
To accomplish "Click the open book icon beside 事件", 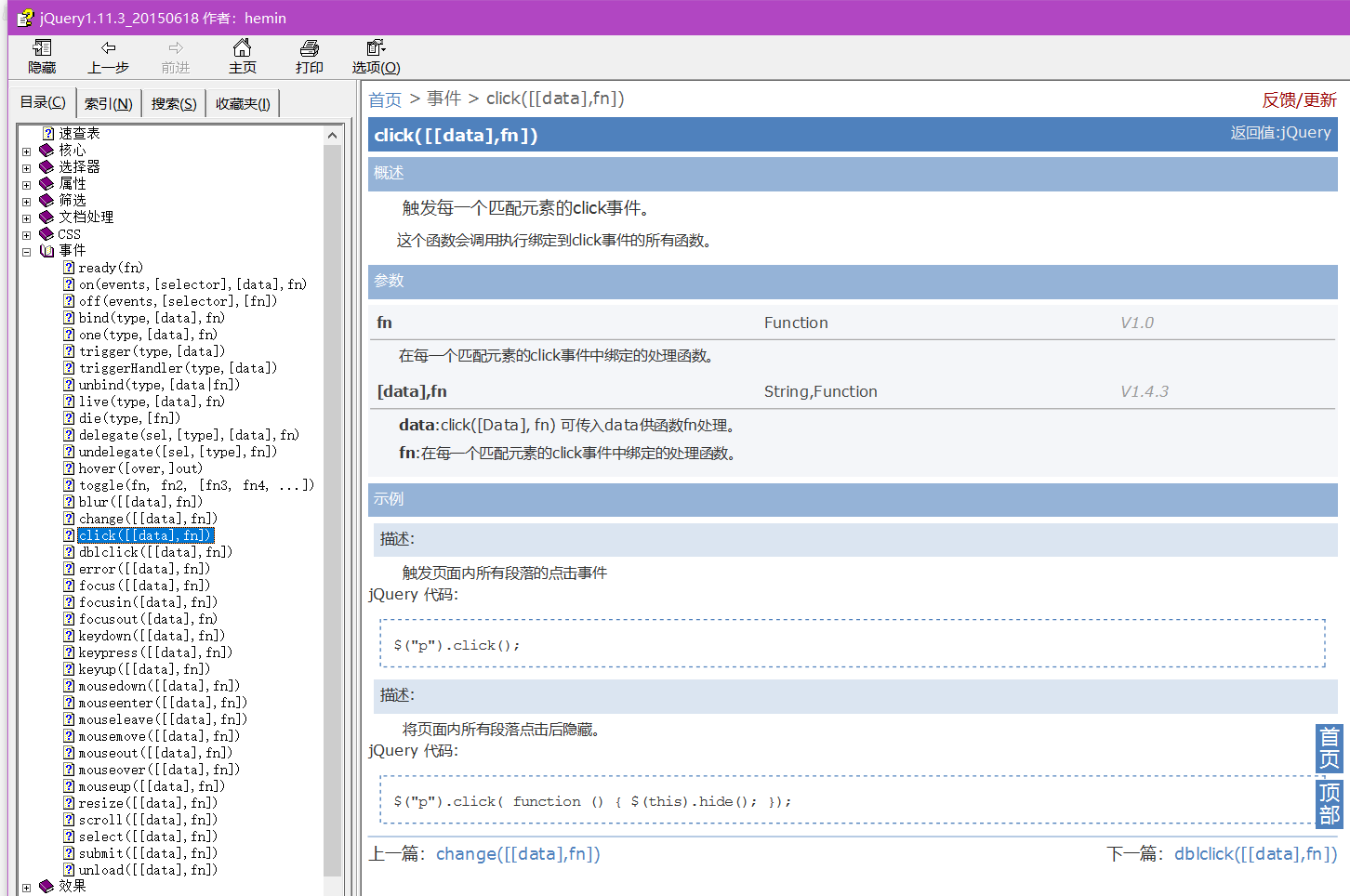I will click(46, 251).
